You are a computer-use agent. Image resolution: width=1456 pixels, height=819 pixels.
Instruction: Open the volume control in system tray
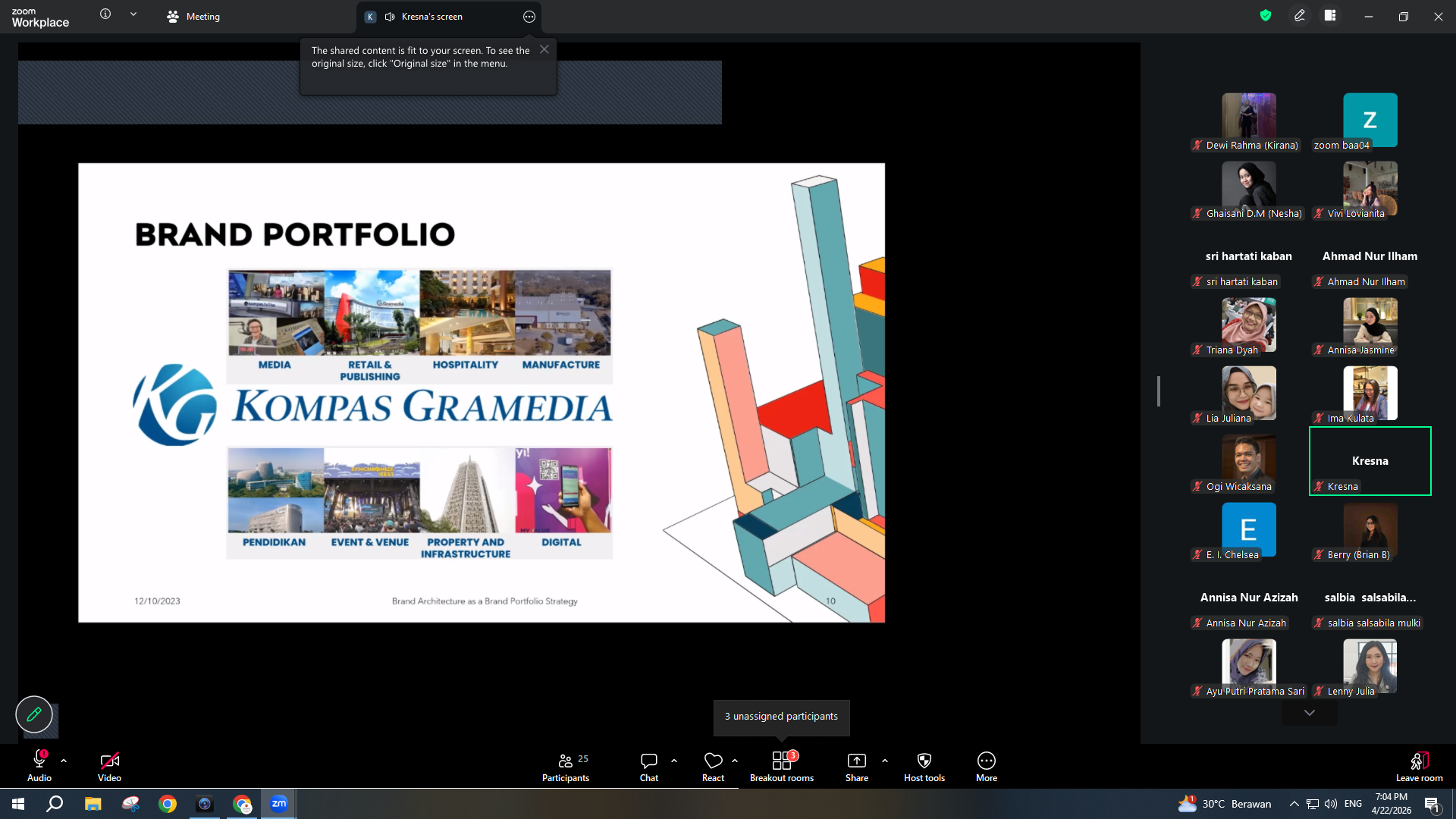tap(1331, 804)
